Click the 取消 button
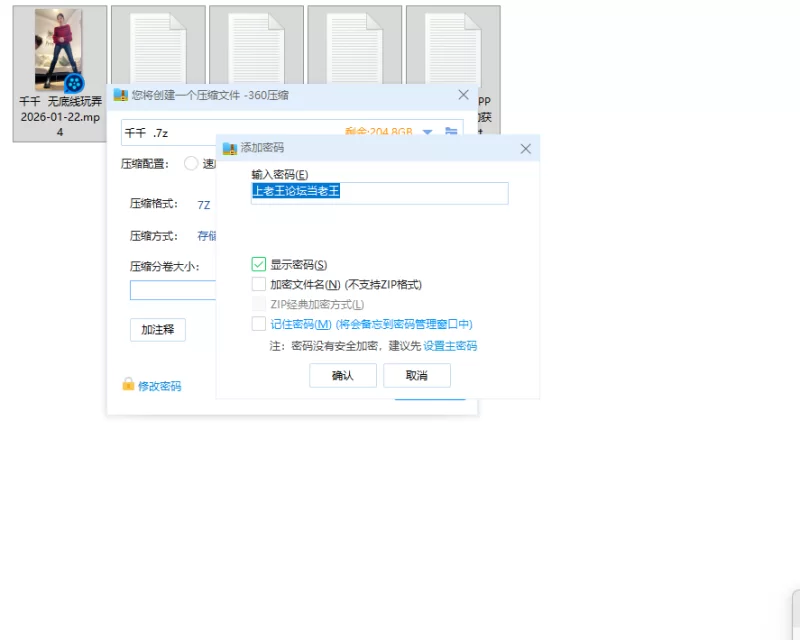Image resolution: width=800 pixels, height=640 pixels. coord(417,376)
